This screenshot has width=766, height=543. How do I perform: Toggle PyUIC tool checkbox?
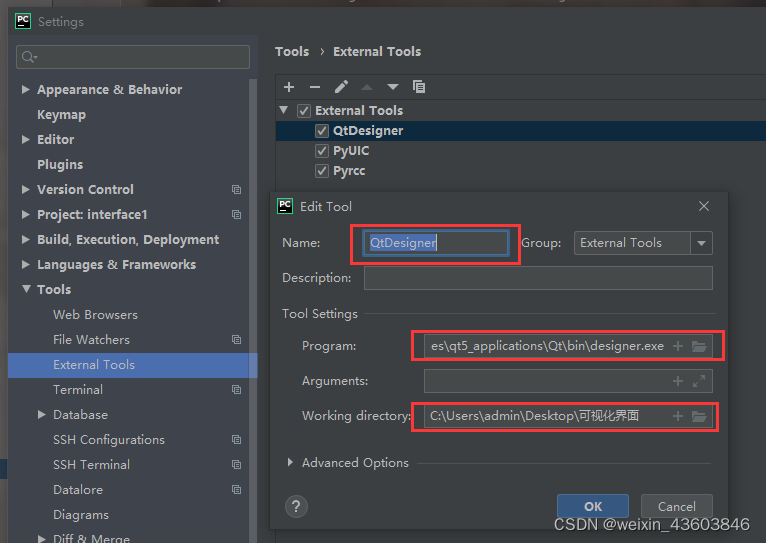(321, 151)
